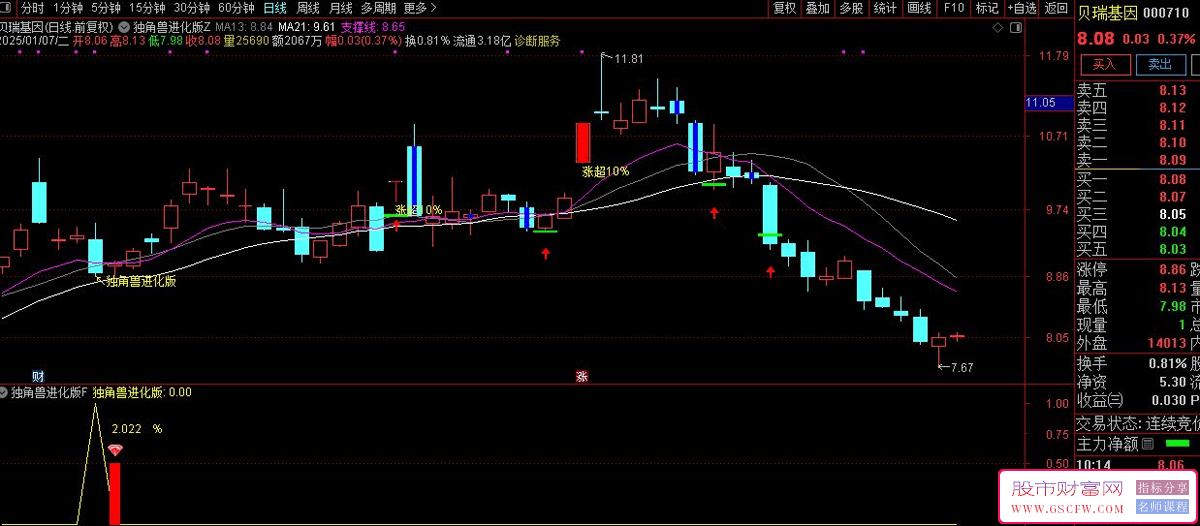Click the 10:14 tick trade row
Screen dimensions: 1200x526
[1137, 465]
